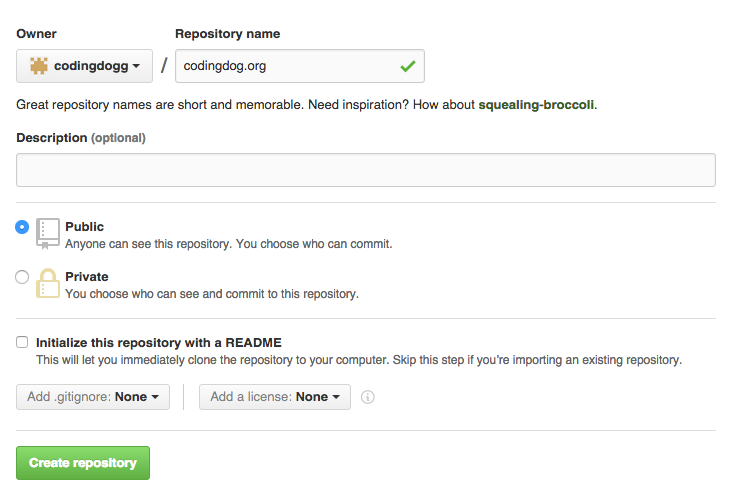Expand the Add a license dropdown
This screenshot has height=503, width=735.
[275, 397]
